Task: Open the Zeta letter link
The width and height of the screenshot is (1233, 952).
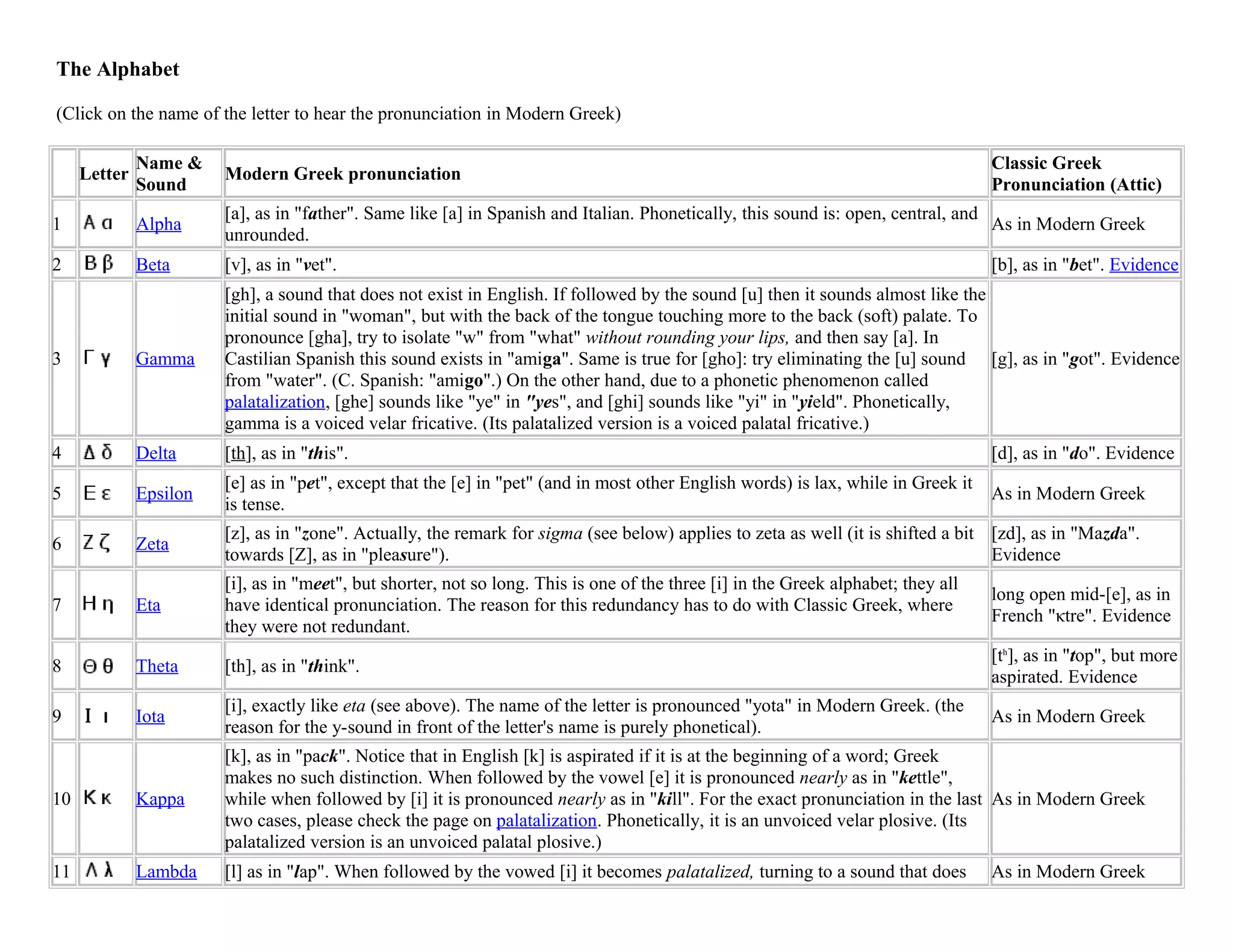Action: [152, 544]
